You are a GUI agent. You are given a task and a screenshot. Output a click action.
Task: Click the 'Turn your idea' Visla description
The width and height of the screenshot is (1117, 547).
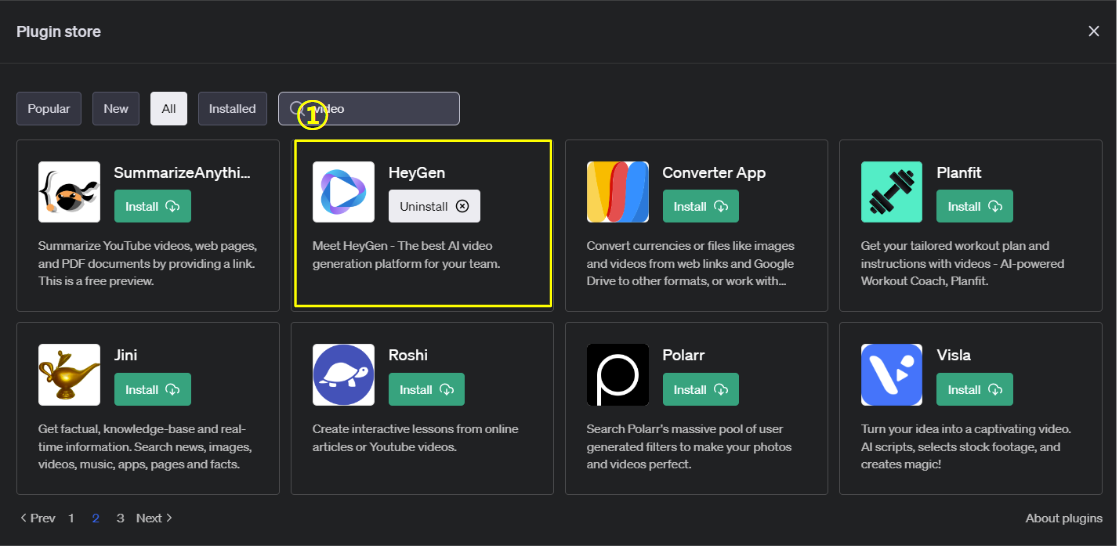tap(966, 447)
